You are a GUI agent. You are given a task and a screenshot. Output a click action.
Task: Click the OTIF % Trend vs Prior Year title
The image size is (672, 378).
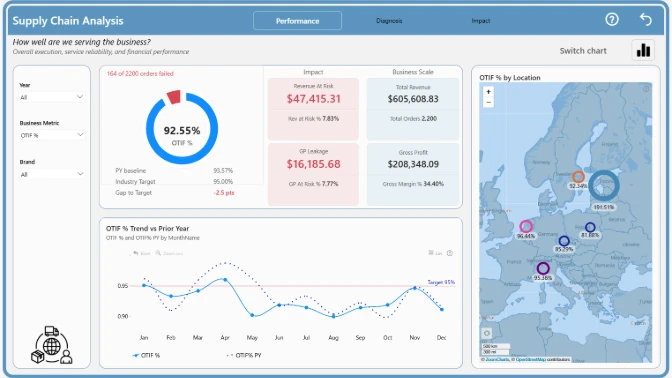pos(147,228)
